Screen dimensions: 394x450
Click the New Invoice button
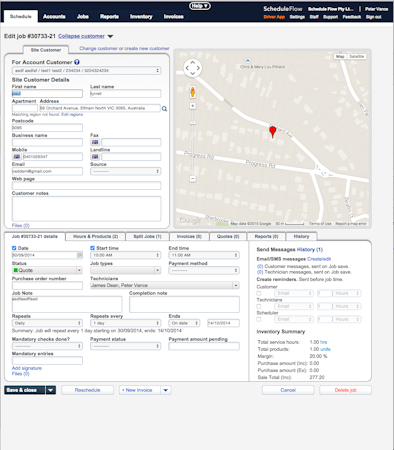[x=140, y=390]
